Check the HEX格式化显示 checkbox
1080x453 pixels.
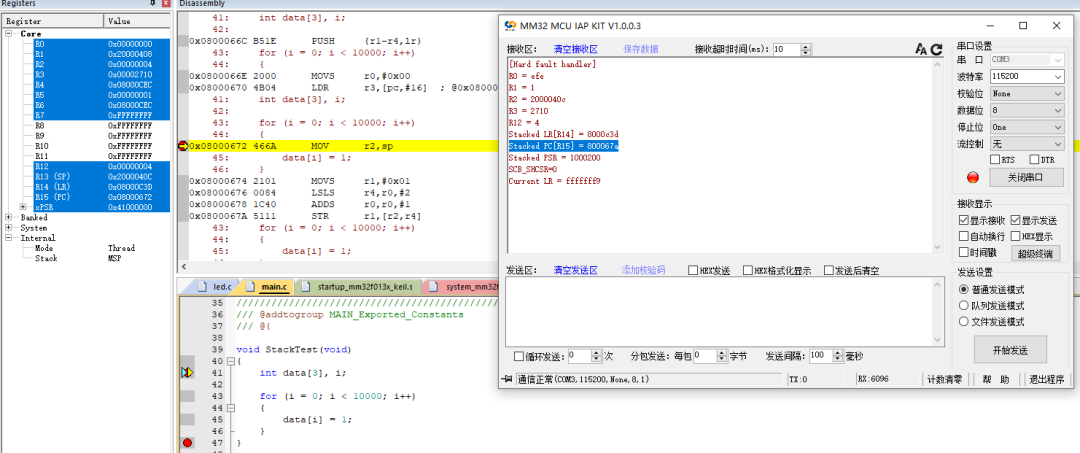point(747,271)
